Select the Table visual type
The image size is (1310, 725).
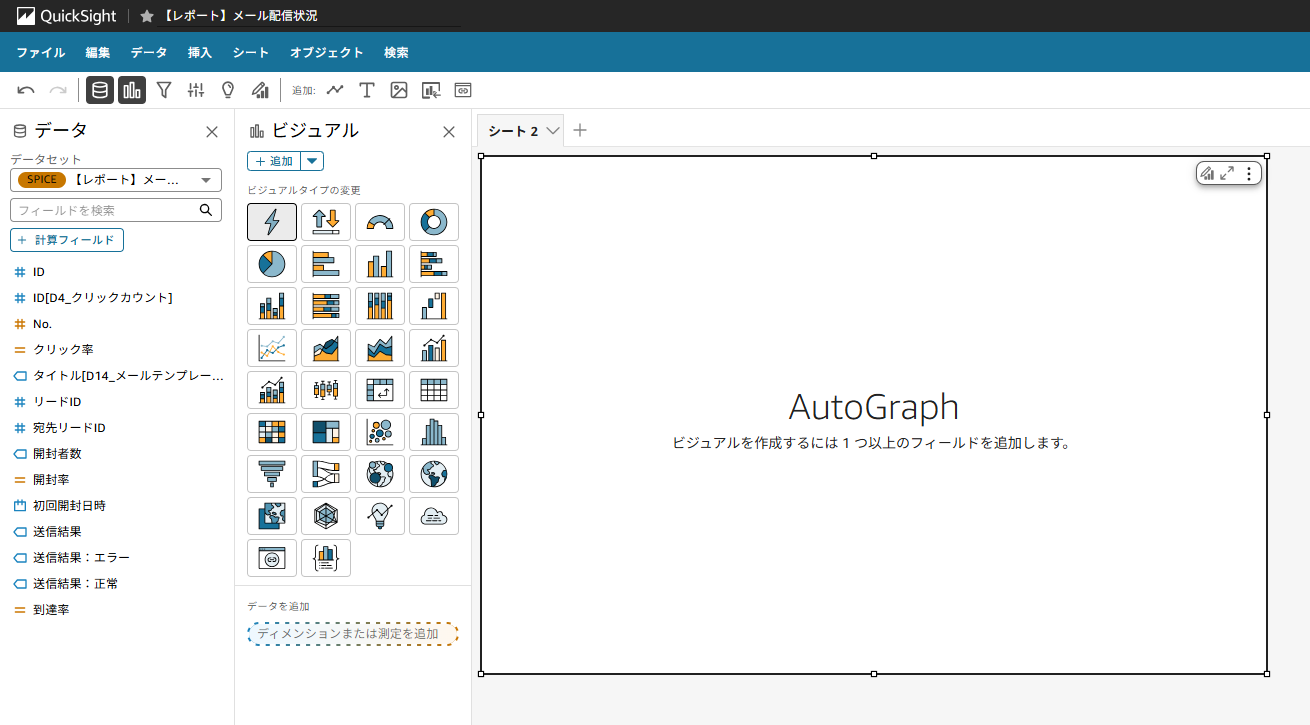point(434,390)
